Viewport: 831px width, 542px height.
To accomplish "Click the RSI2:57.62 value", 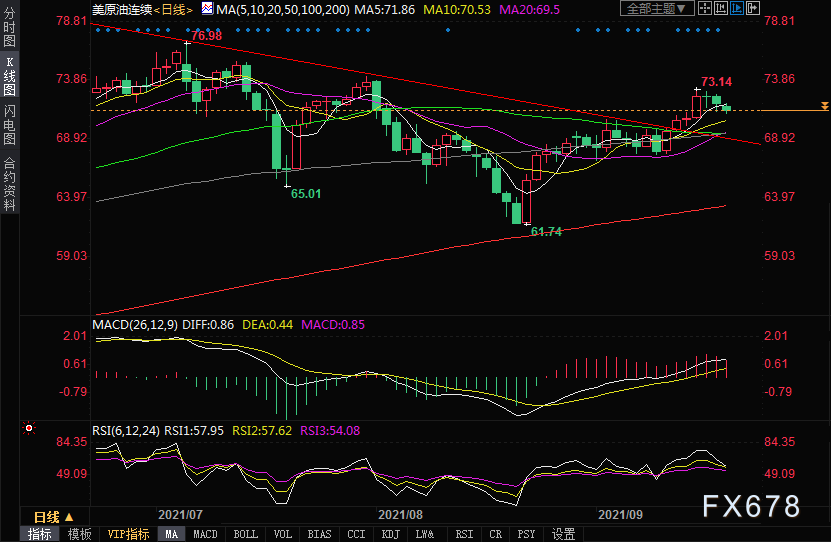I will [x=262, y=431].
